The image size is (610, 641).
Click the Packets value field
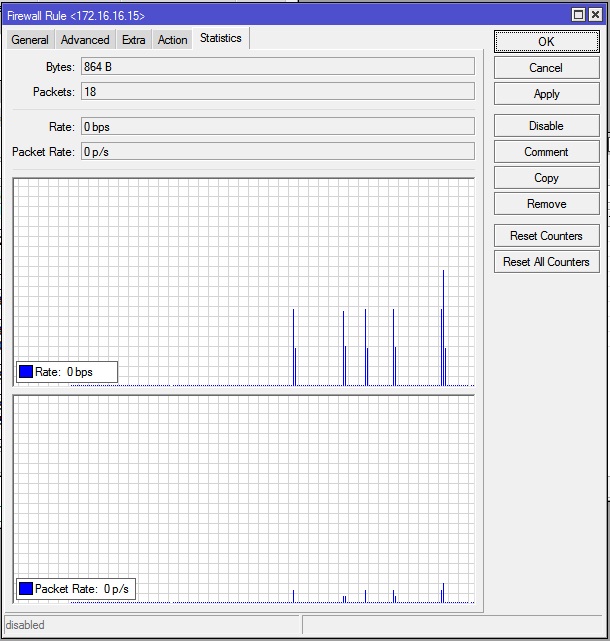tap(277, 92)
